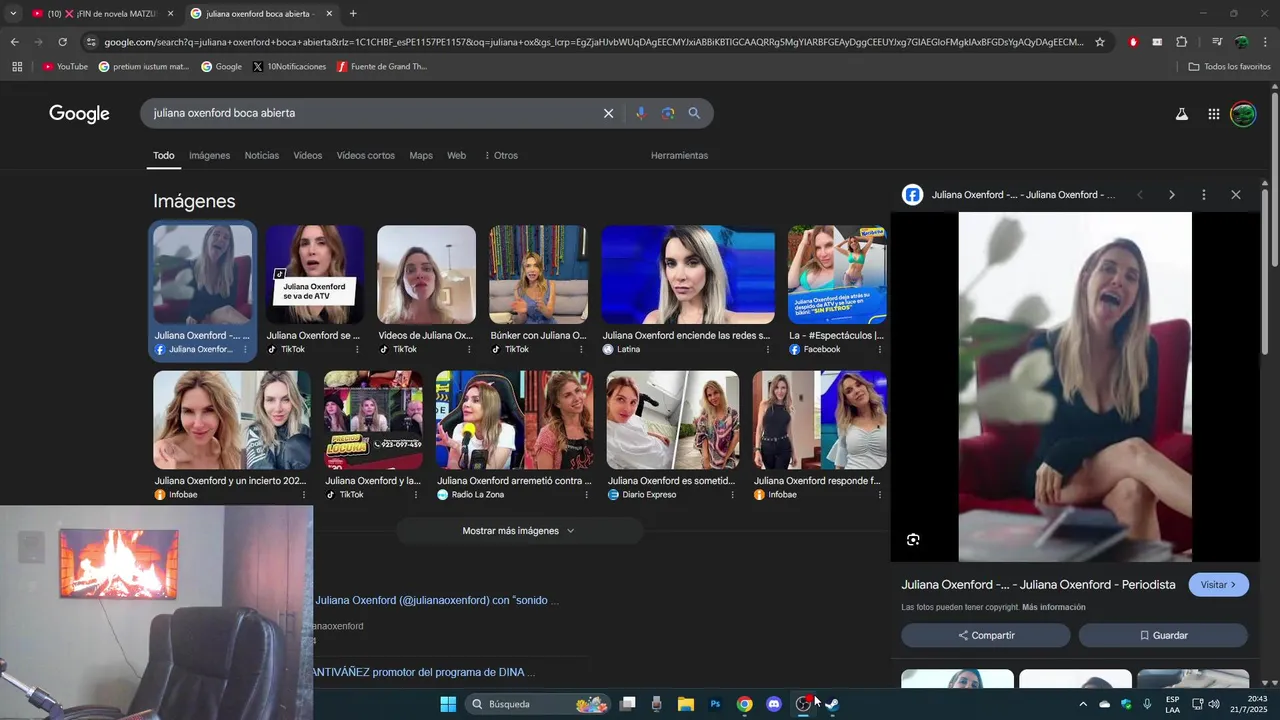Search inside image with Lens icon

tap(913, 540)
